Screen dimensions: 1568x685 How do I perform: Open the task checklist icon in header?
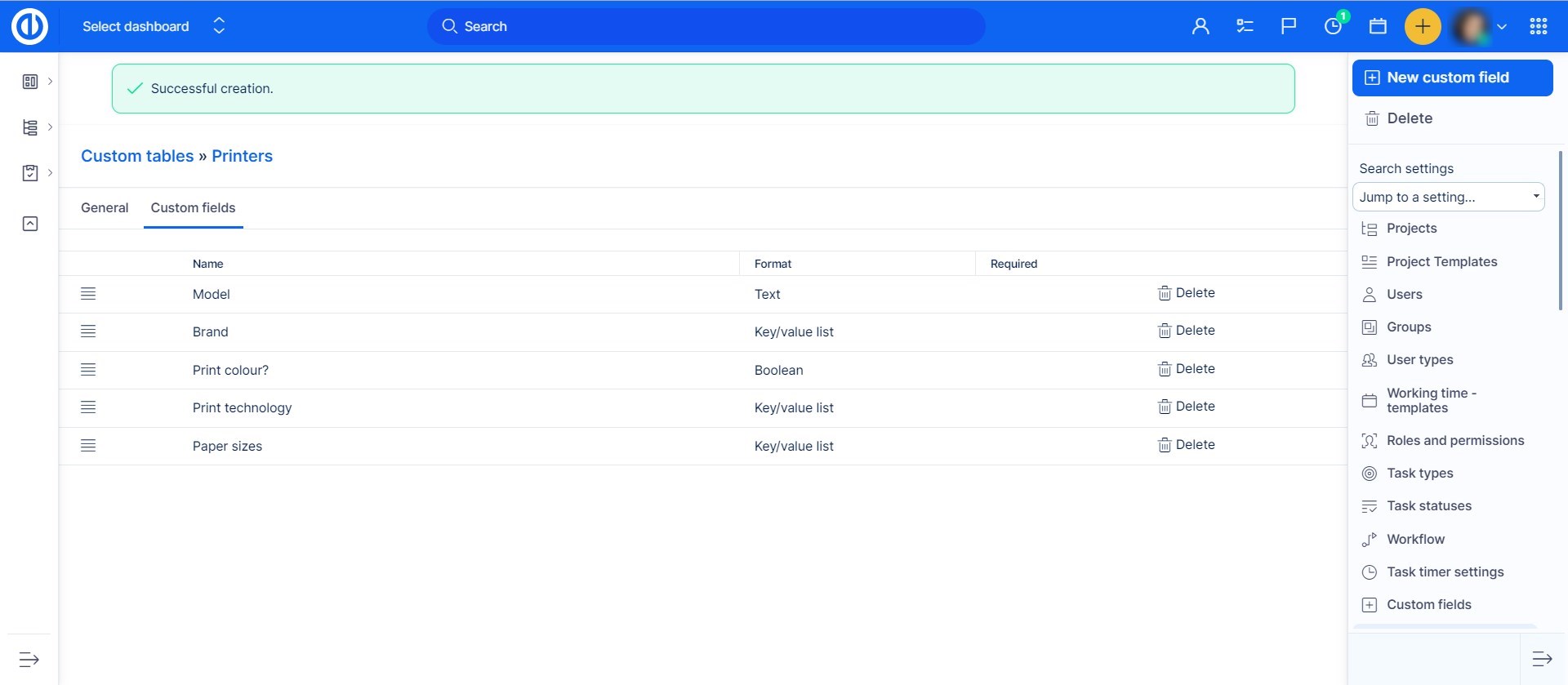click(x=1245, y=26)
